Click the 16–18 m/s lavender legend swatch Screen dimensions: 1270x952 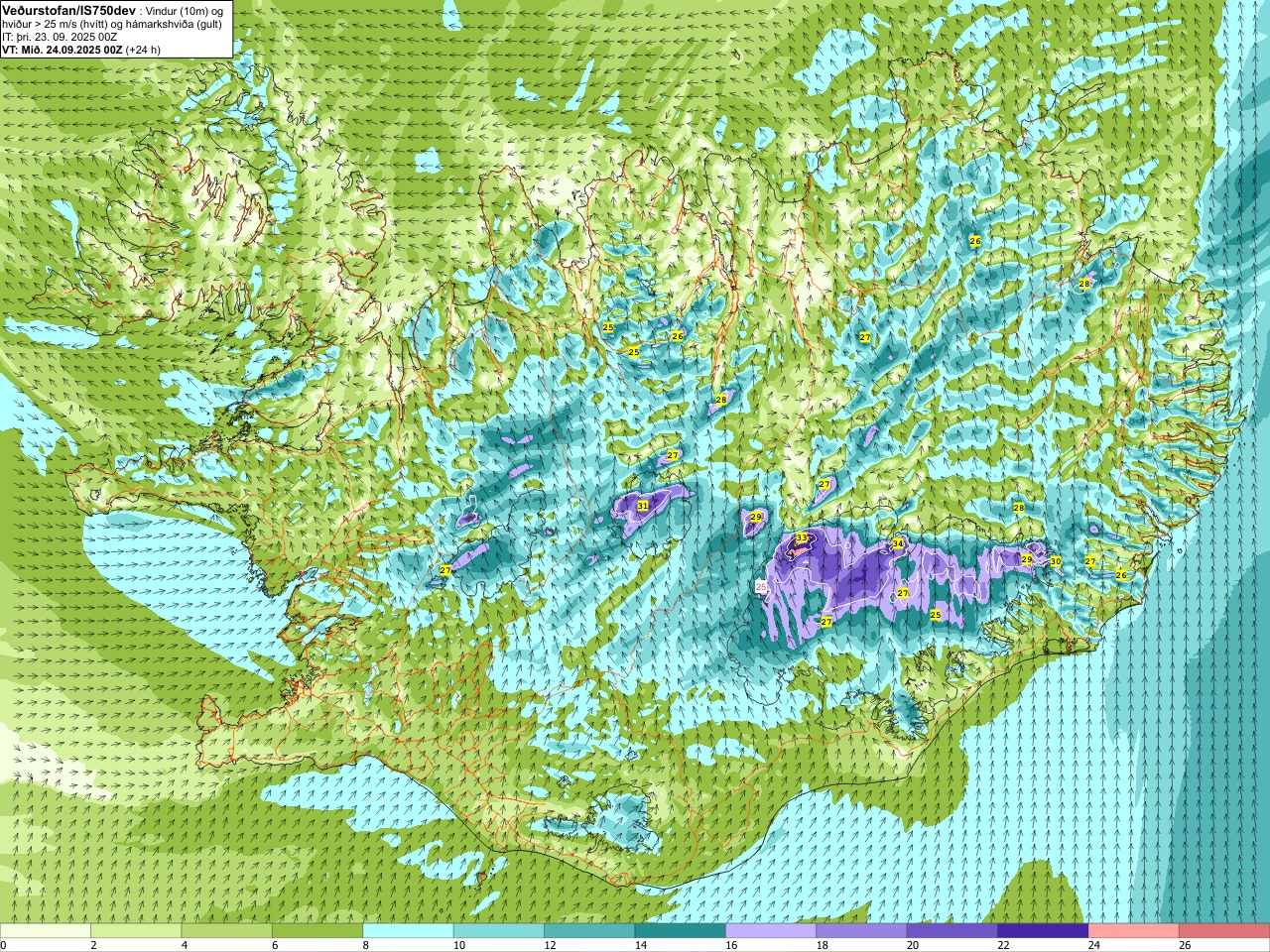click(x=771, y=931)
